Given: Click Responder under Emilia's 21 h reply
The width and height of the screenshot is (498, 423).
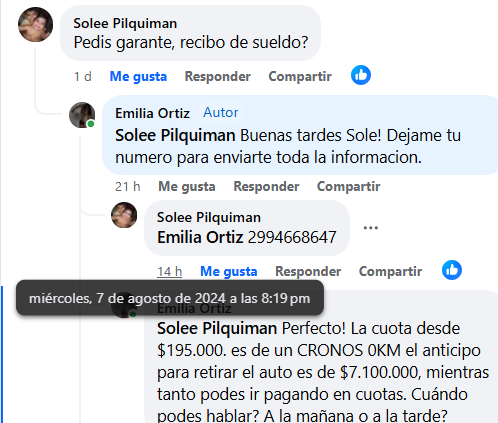Looking at the screenshot, I should click(x=266, y=186).
